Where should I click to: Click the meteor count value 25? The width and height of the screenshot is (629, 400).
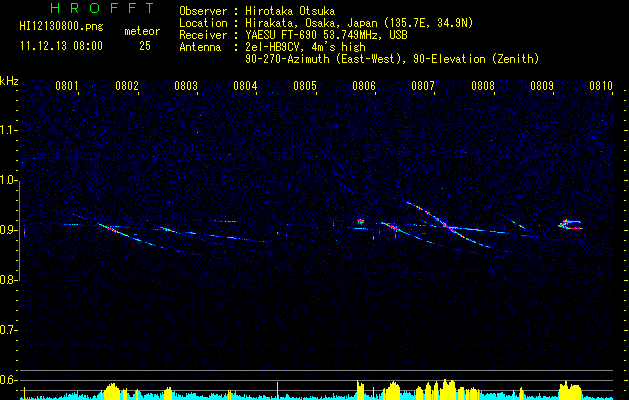pyautogui.click(x=145, y=46)
